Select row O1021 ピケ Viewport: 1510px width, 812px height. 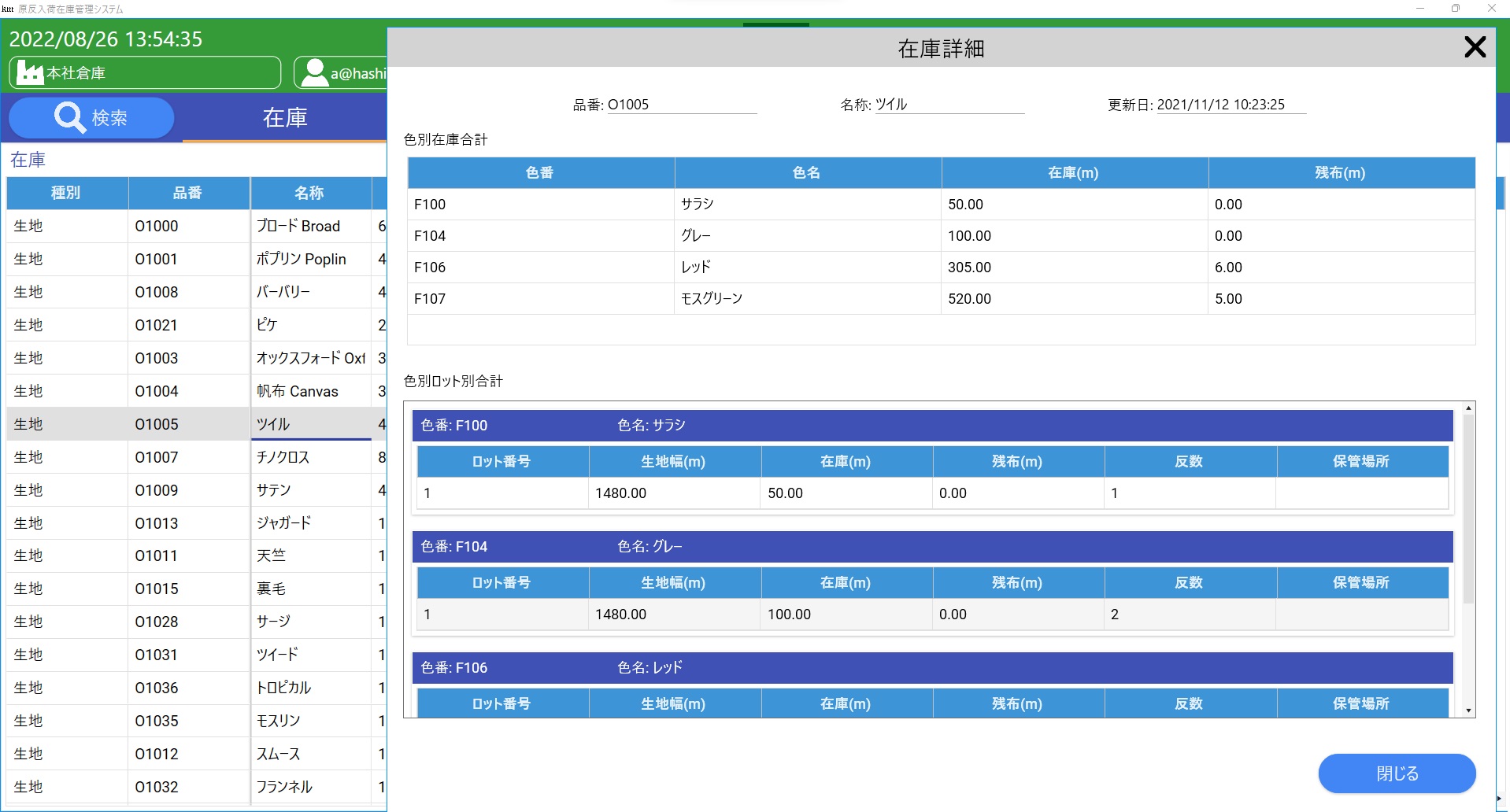196,325
